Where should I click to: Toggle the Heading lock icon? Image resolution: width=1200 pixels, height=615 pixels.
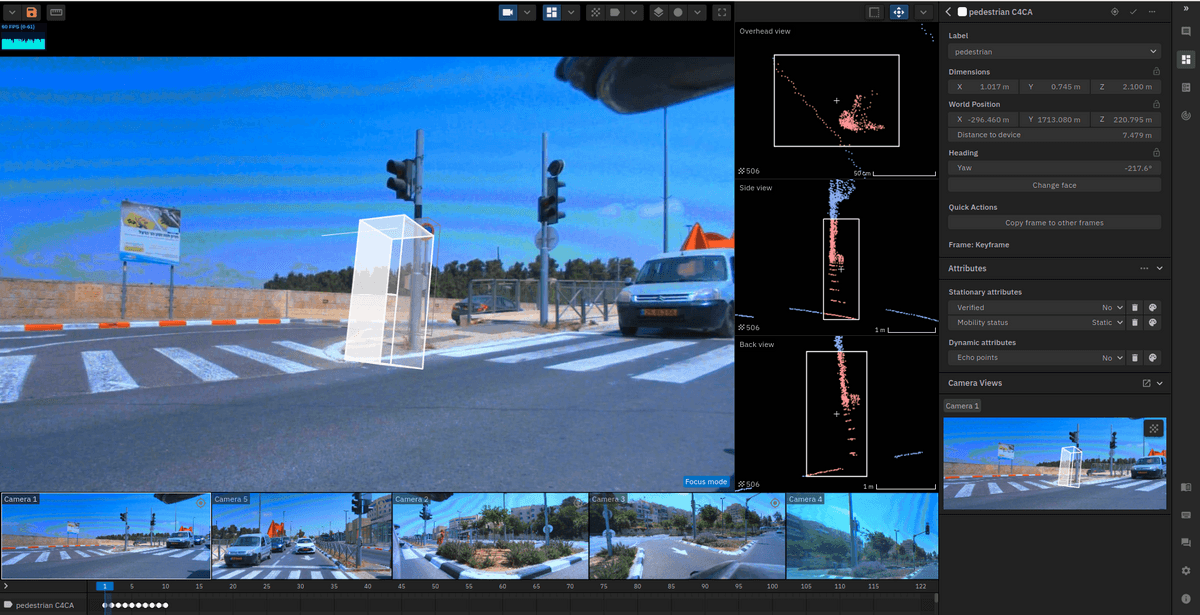pyautogui.click(x=1156, y=153)
